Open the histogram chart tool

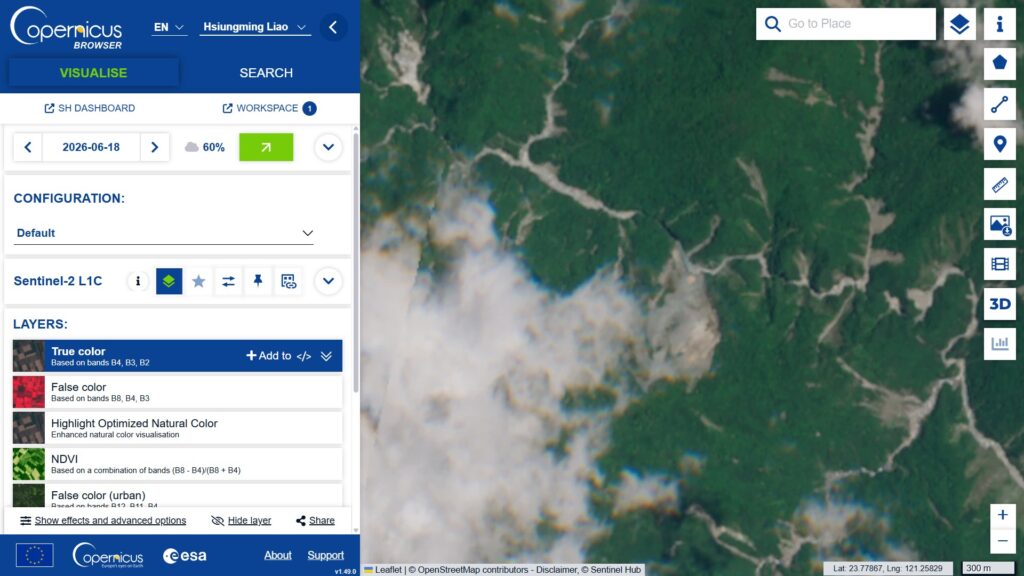(x=999, y=344)
